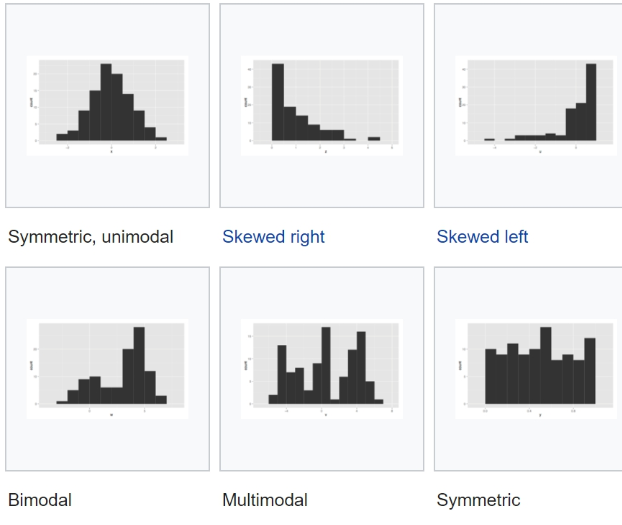
Task: Open the multimodal histogram thumbnail
Action: [321, 368]
